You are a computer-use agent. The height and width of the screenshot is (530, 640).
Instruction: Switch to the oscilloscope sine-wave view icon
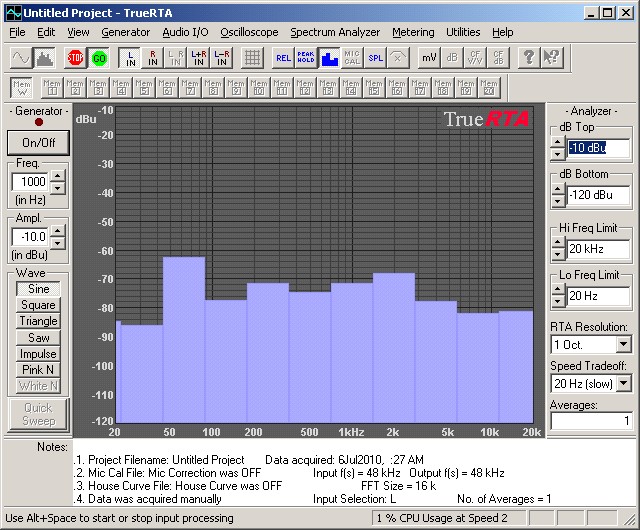pos(21,57)
